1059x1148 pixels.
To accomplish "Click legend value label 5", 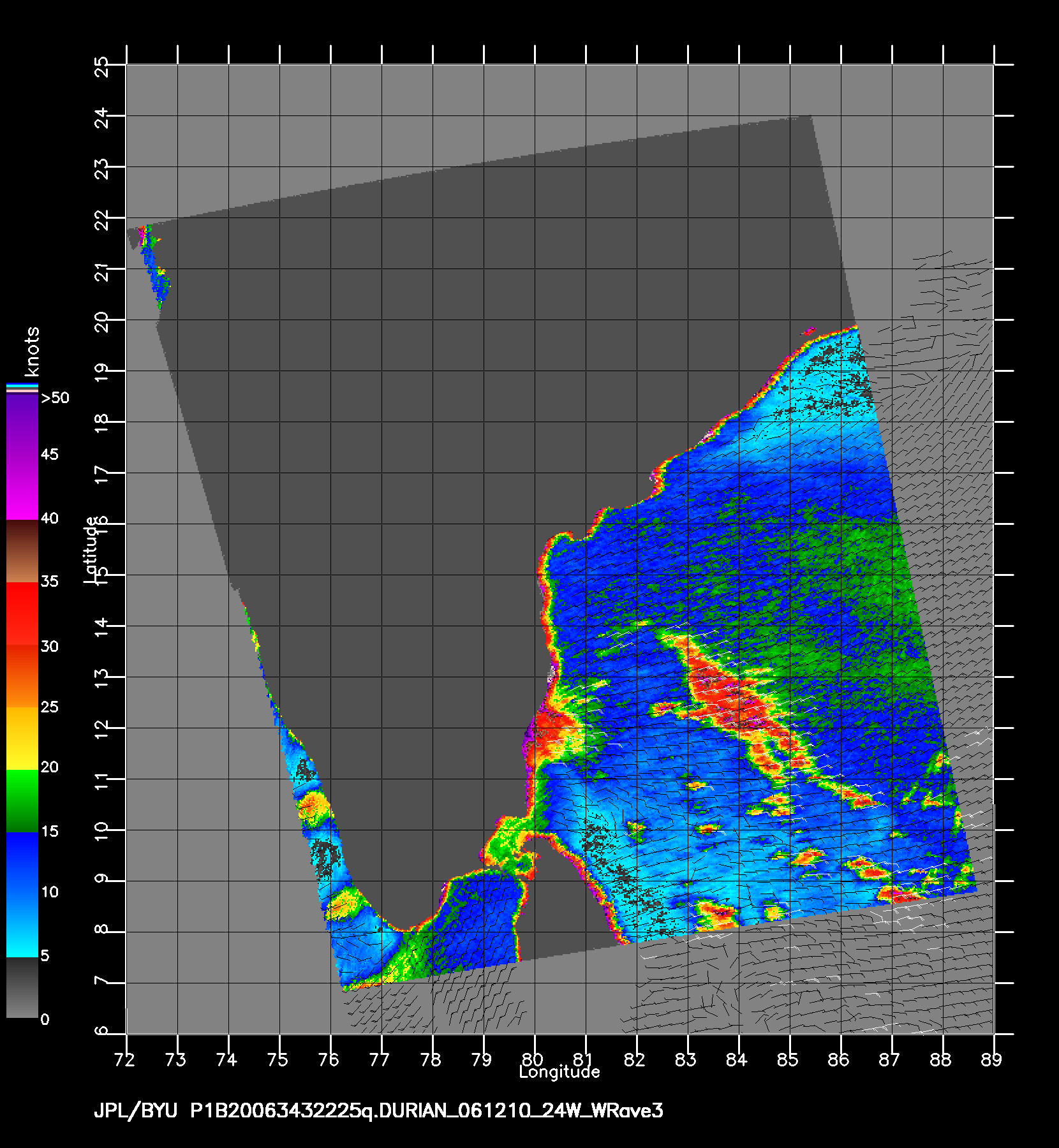I will coord(45,956).
